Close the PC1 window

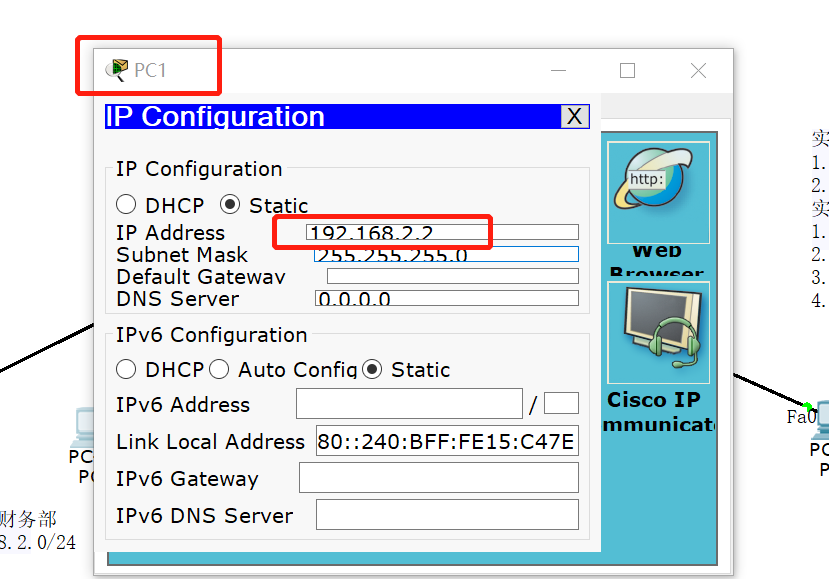click(x=698, y=70)
